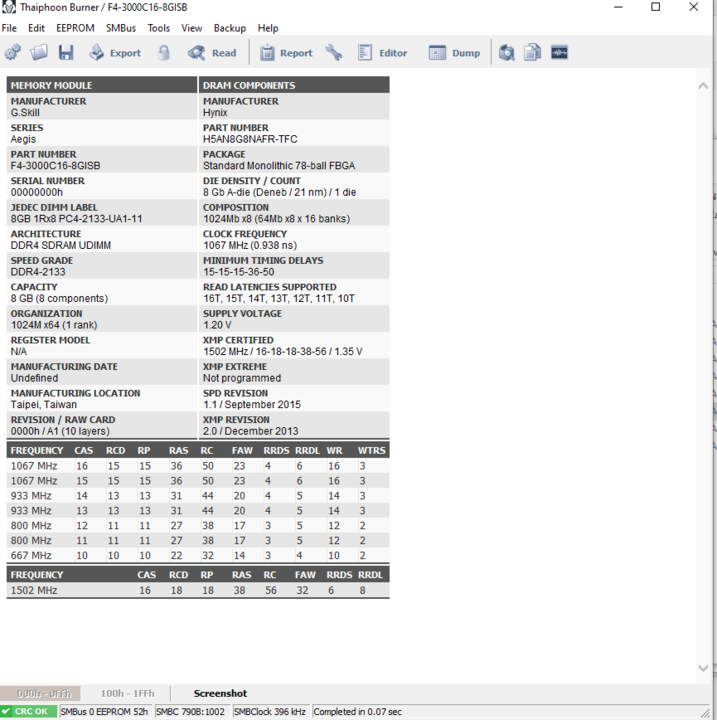
Task: Click the wrench tool icon
Action: pyautogui.click(x=334, y=53)
